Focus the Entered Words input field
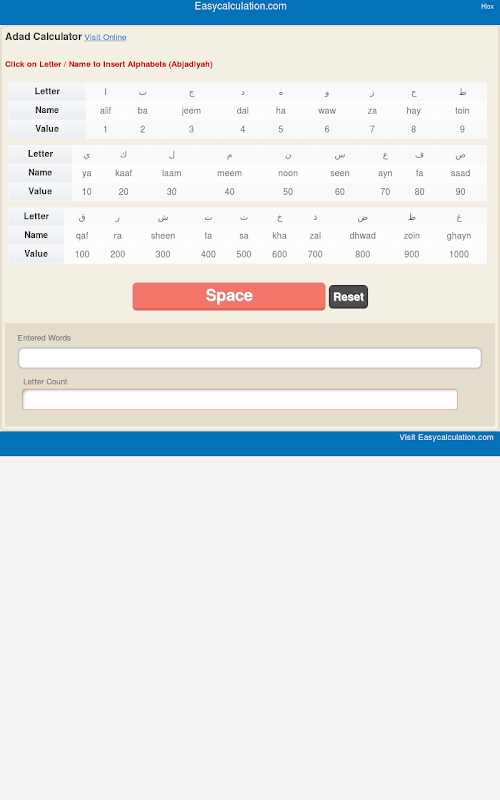The width and height of the screenshot is (500, 800). (x=250, y=358)
